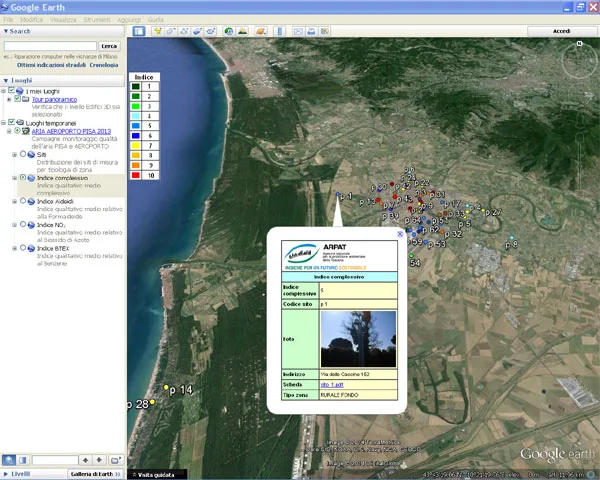Open Ottieni indicazioni stradali link

tap(51, 65)
